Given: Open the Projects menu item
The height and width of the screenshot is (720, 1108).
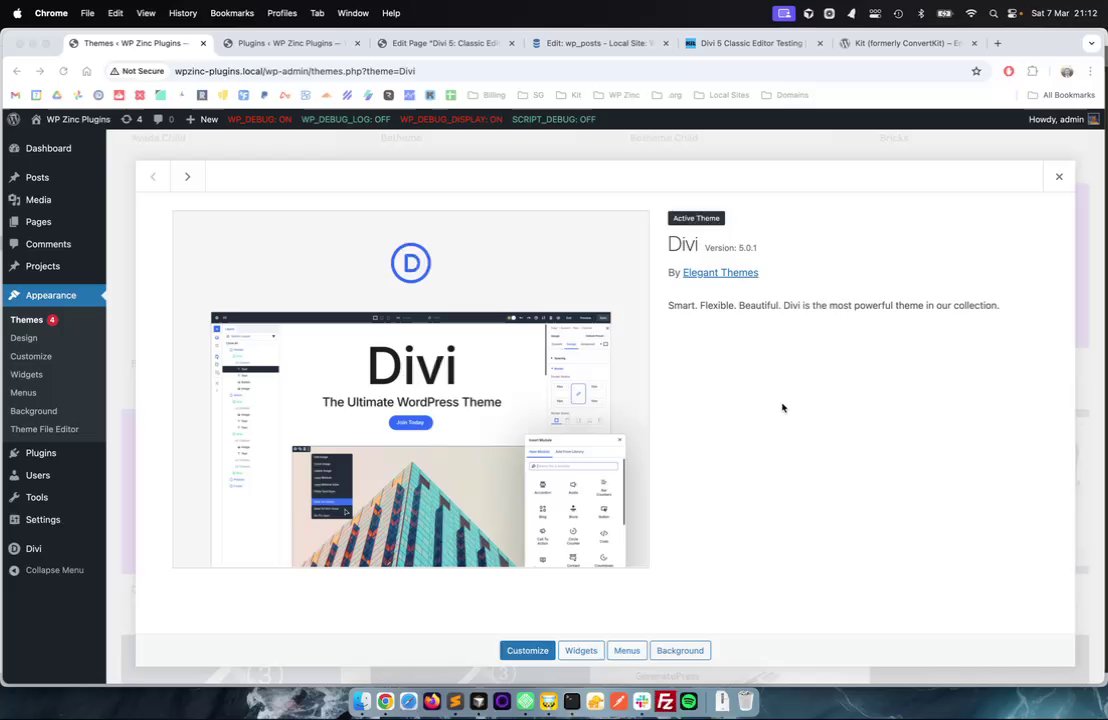Looking at the screenshot, I should pos(53,266).
